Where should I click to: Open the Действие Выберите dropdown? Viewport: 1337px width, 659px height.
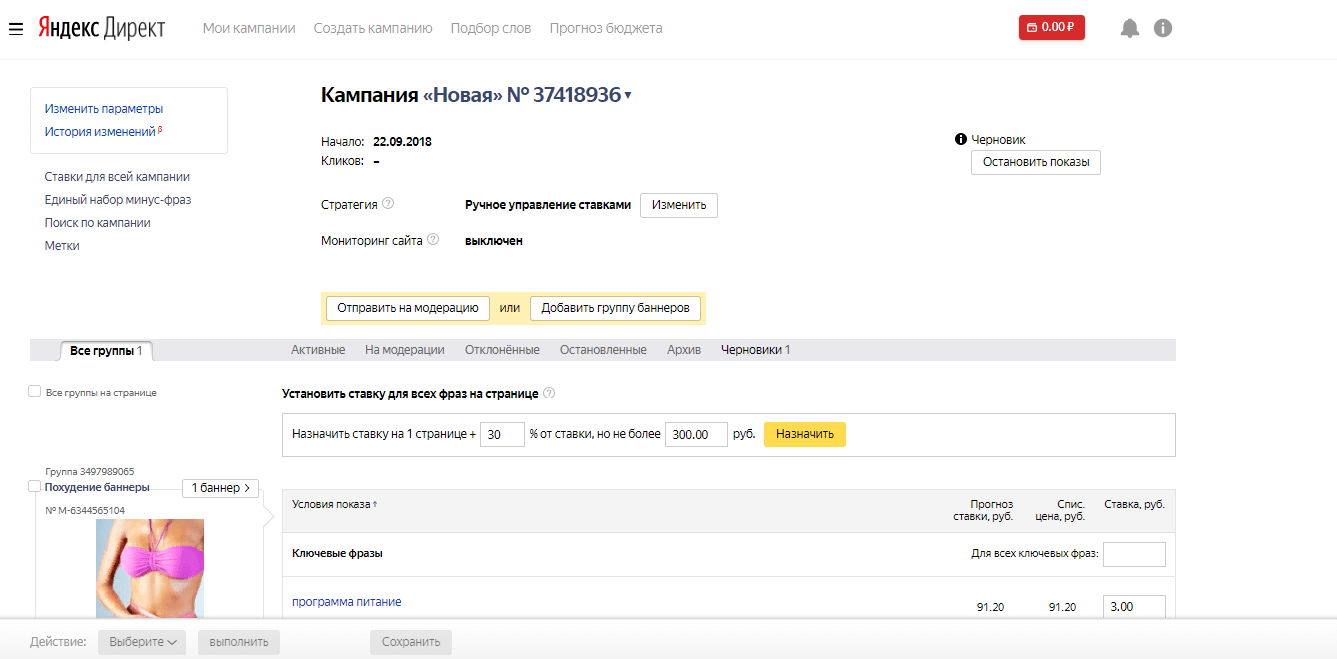point(142,642)
